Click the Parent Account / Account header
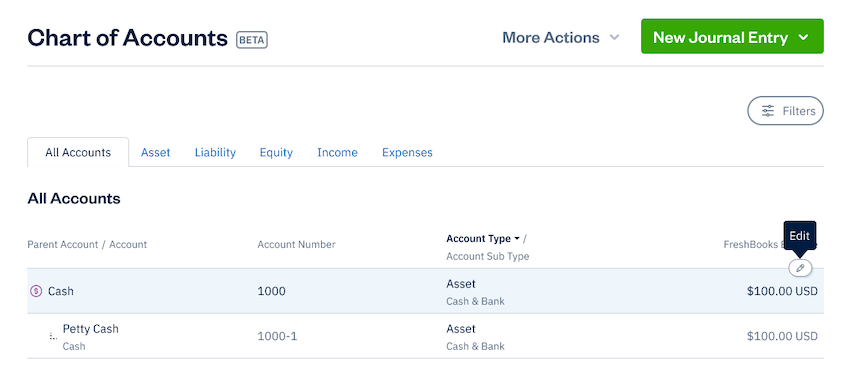Viewport: 852px width, 366px height. pyautogui.click(x=87, y=244)
